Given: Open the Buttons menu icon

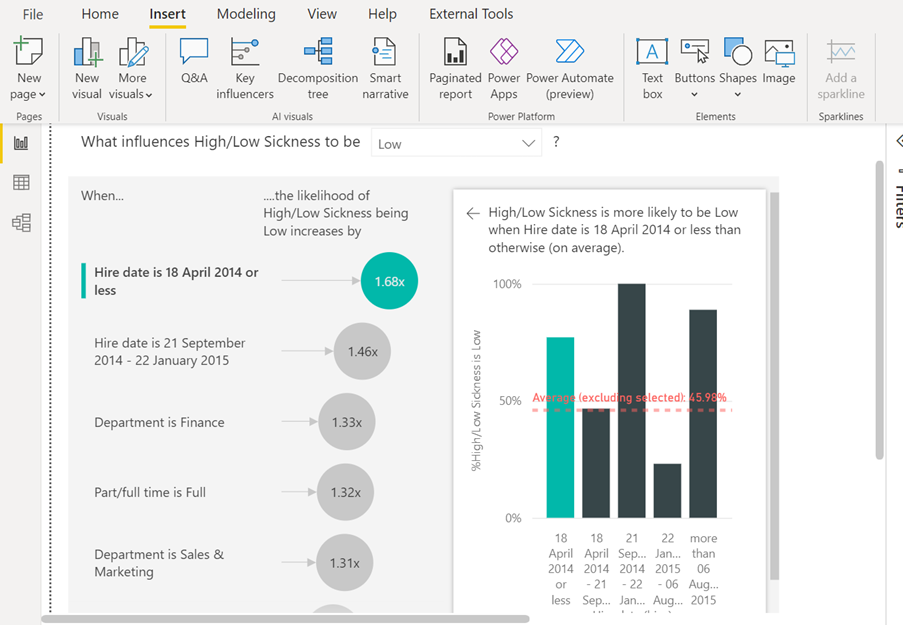Looking at the screenshot, I should tap(695, 51).
